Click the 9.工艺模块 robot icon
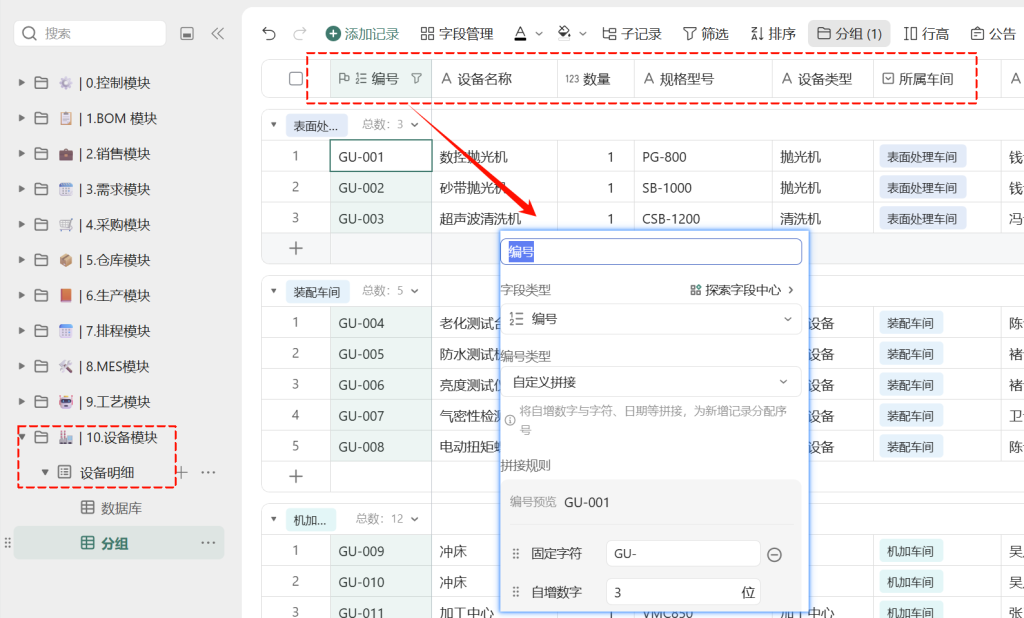The height and width of the screenshot is (618, 1024). [x=65, y=402]
